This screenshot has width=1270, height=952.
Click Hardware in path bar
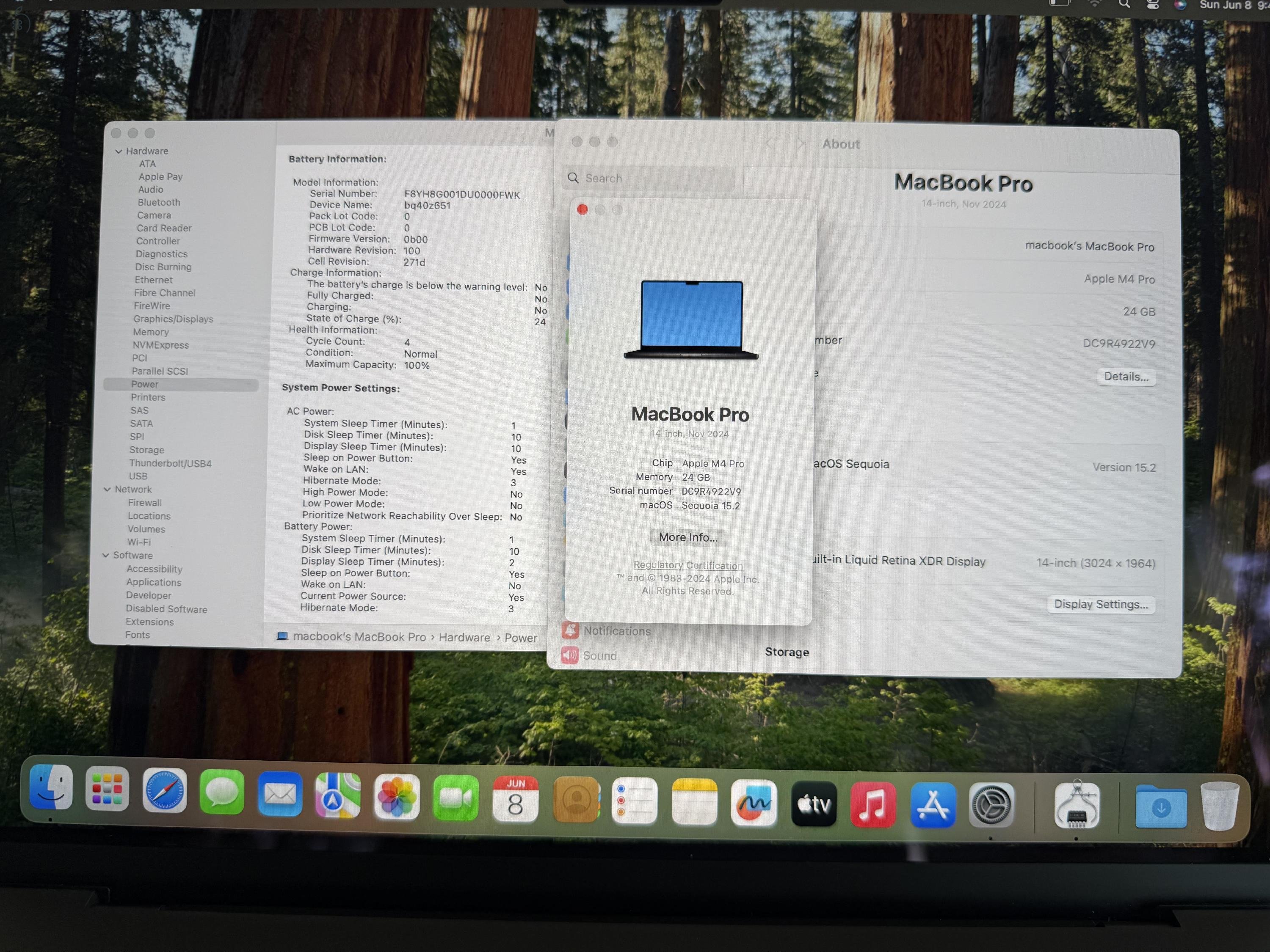(464, 638)
